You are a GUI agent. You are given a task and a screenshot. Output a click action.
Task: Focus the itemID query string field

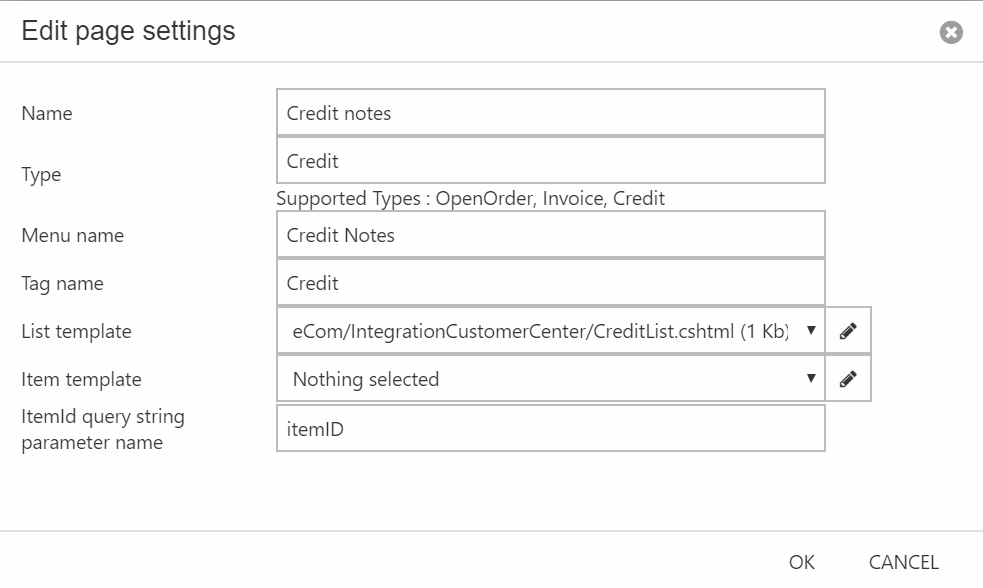coord(551,428)
